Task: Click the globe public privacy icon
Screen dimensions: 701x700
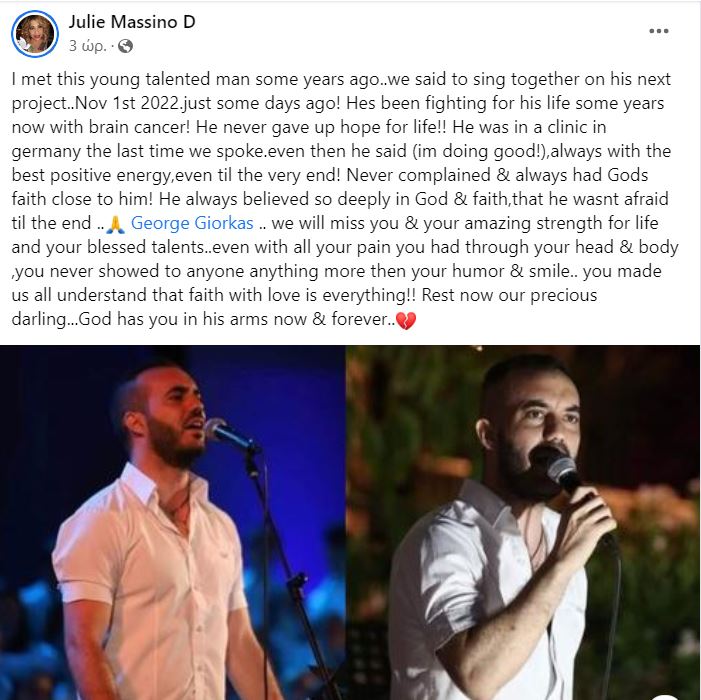Action: 125,46
